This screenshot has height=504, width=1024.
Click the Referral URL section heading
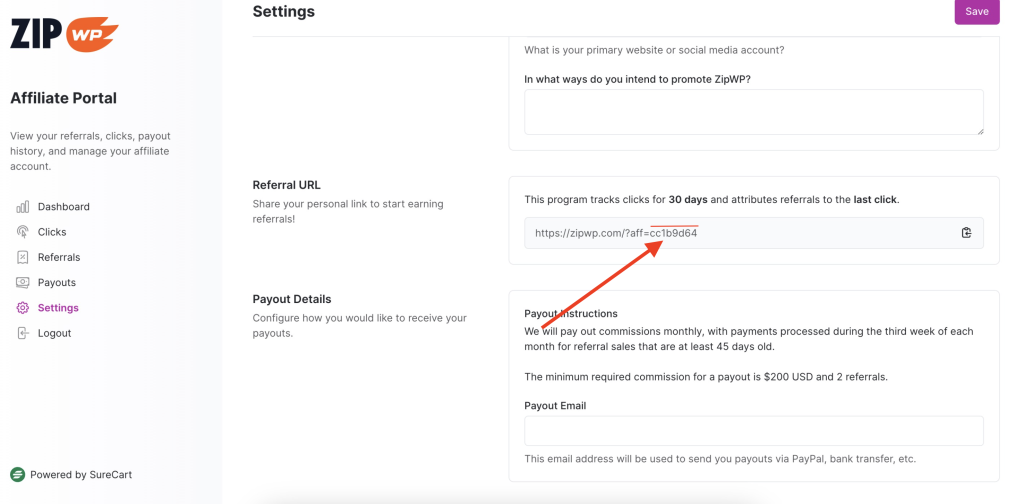(287, 185)
